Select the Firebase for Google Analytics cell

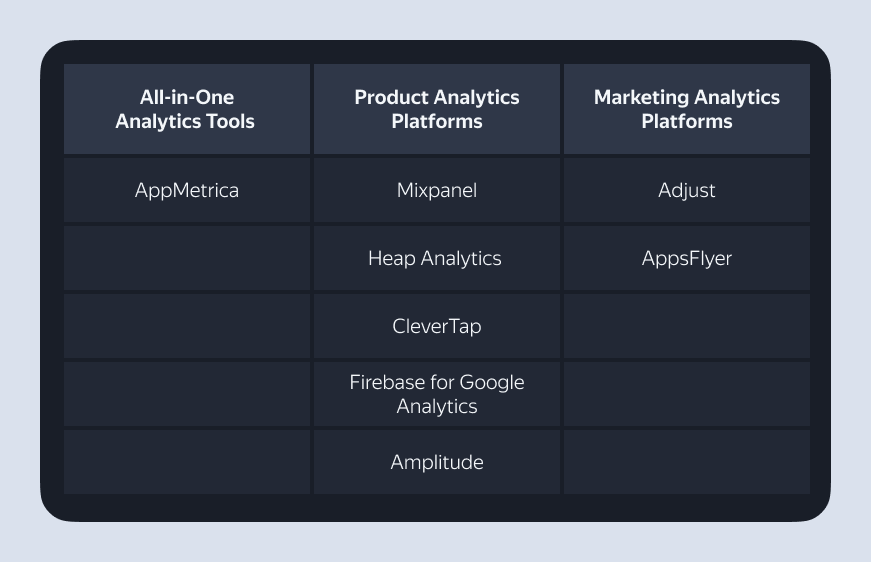coord(437,394)
